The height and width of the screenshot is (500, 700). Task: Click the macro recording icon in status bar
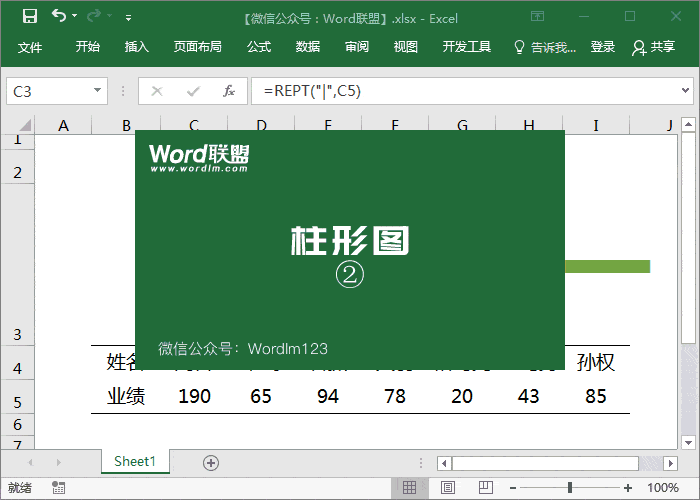(58, 488)
